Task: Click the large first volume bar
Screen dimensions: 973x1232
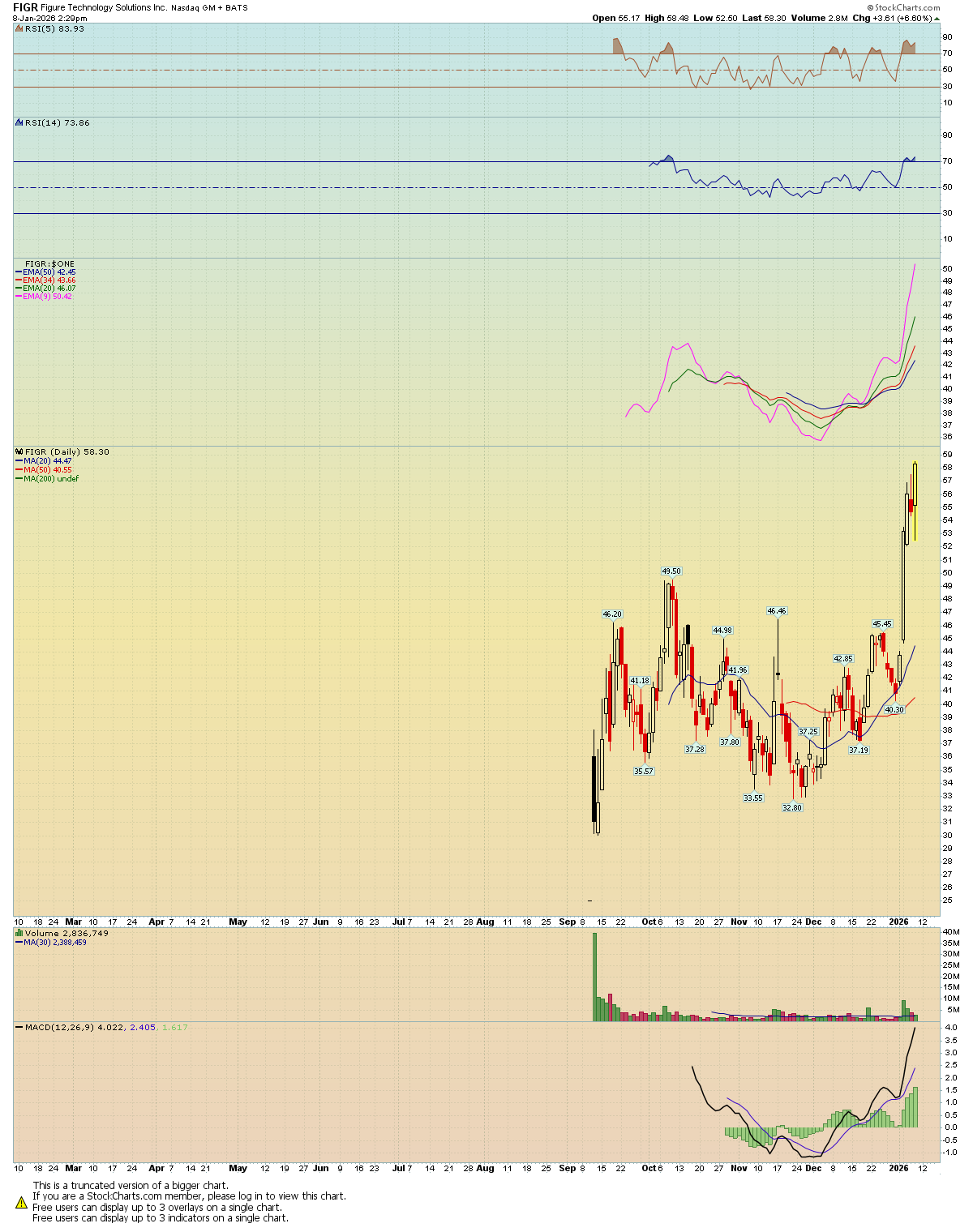Action: 594,977
